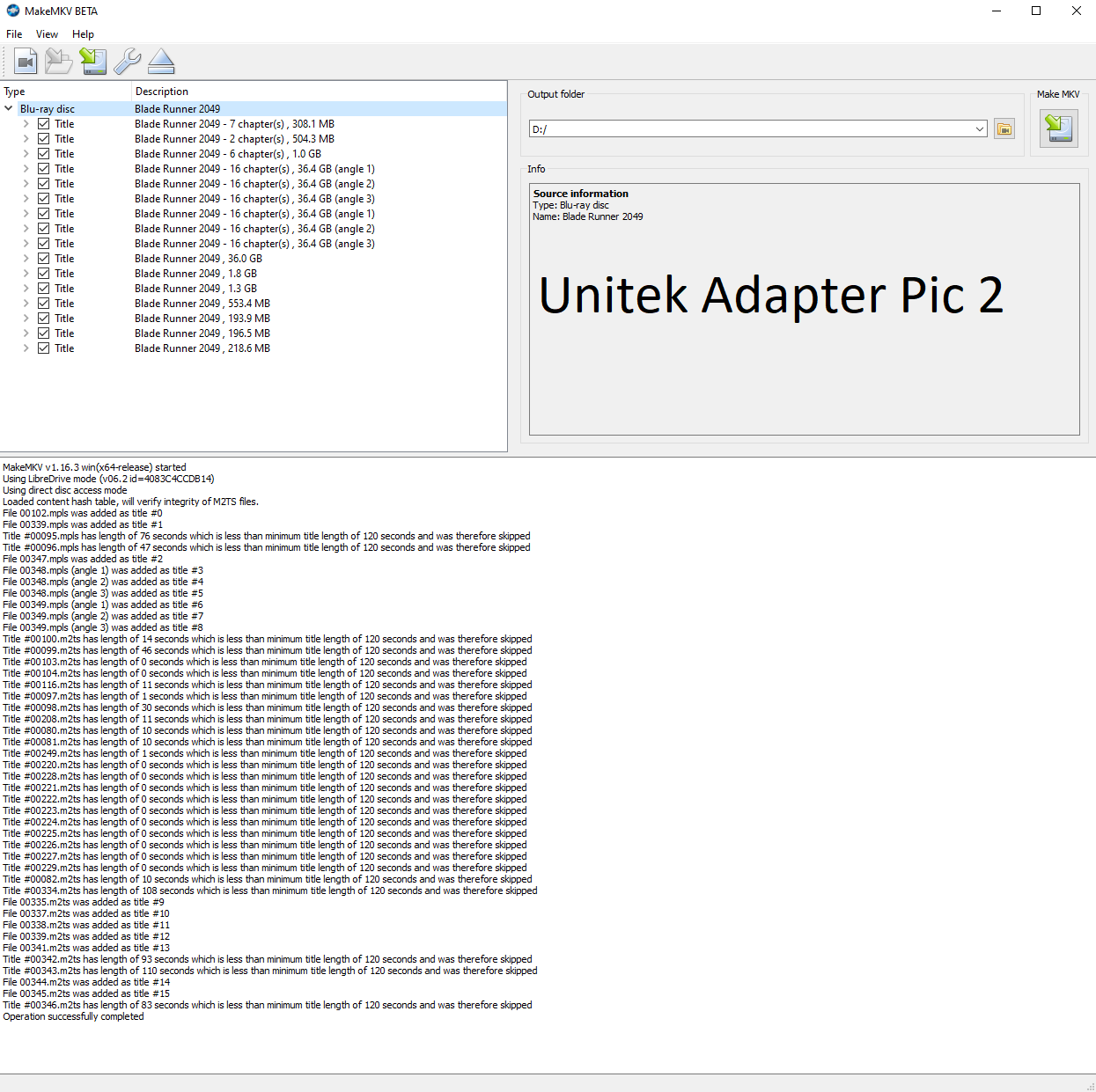Collapse the Blu-ray disc tree node
The image size is (1096, 1092).
pos(9,109)
